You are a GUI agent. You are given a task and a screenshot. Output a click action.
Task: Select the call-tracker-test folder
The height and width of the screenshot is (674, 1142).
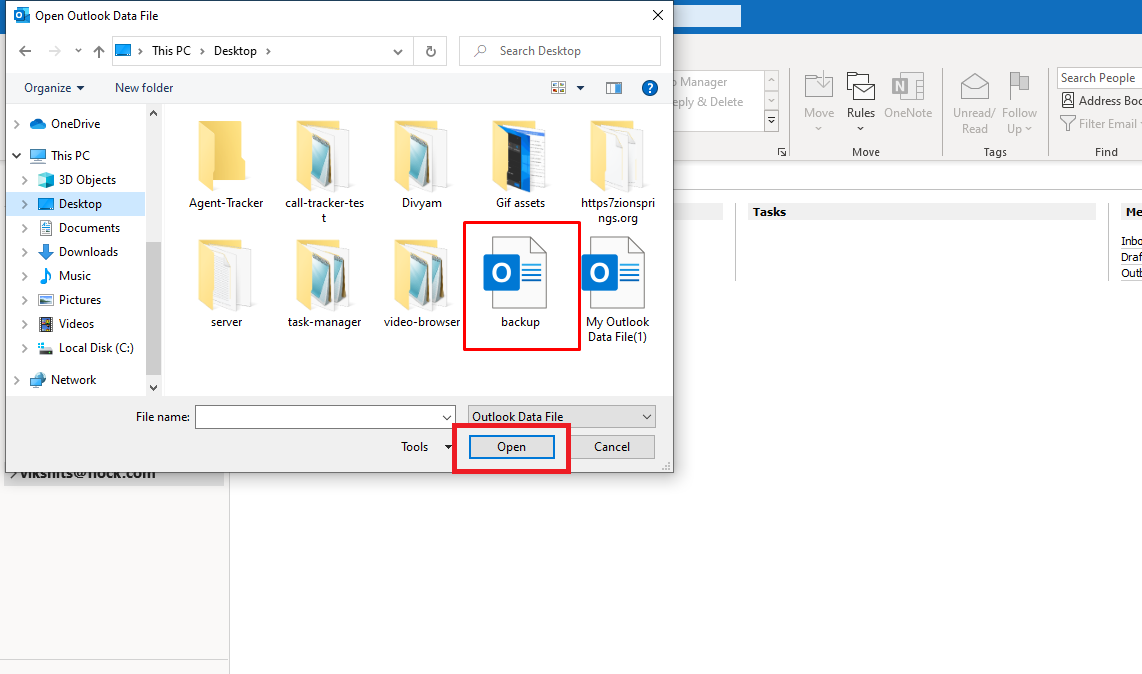tap(324, 172)
